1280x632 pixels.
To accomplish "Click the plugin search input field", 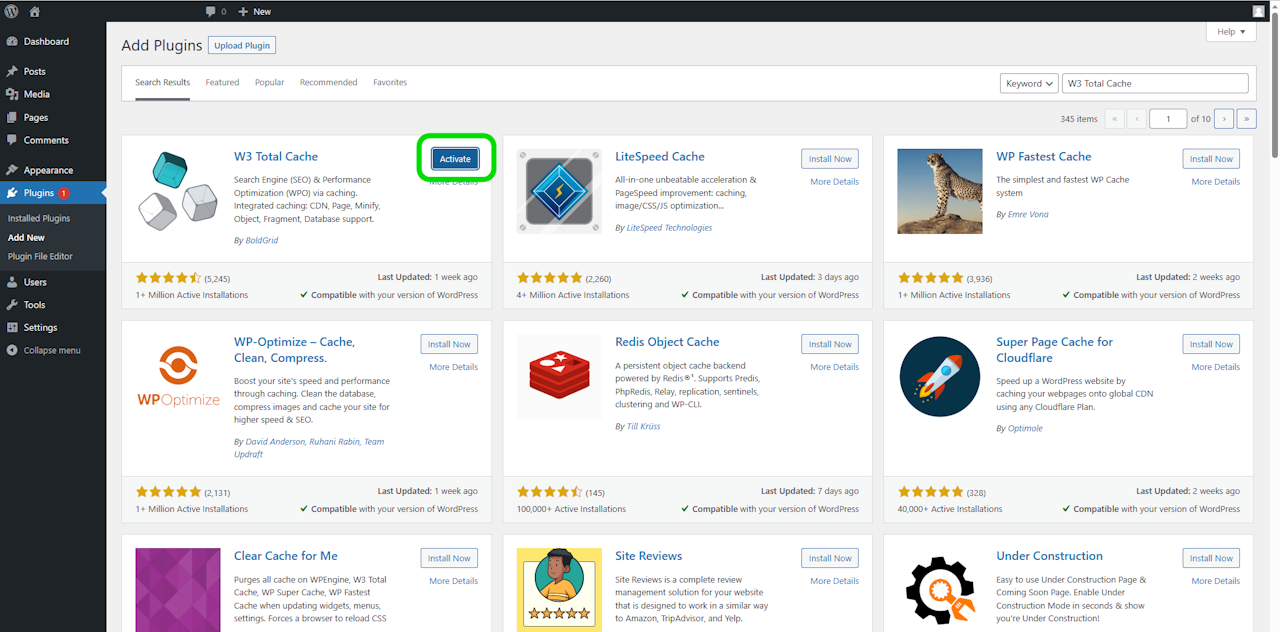I will click(1155, 84).
